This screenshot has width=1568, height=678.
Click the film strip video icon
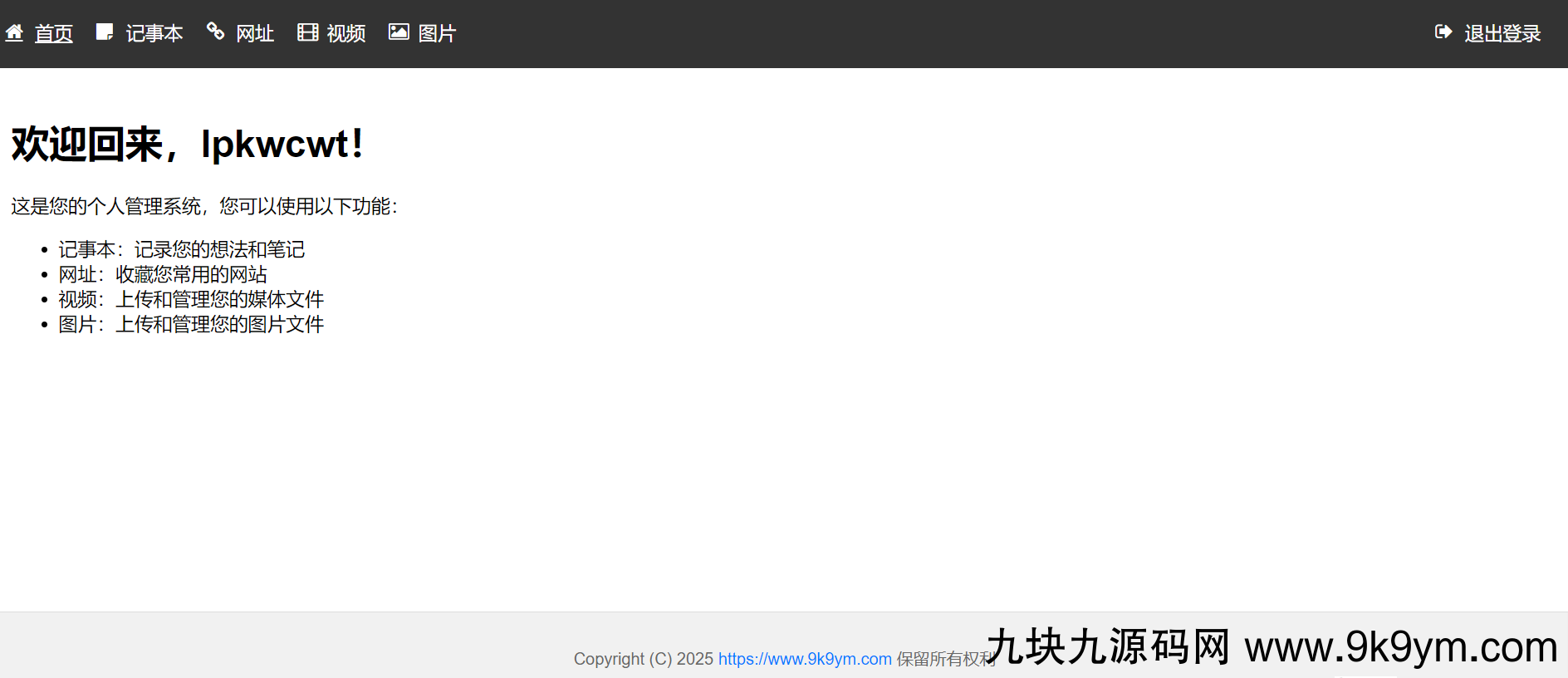pyautogui.click(x=307, y=32)
